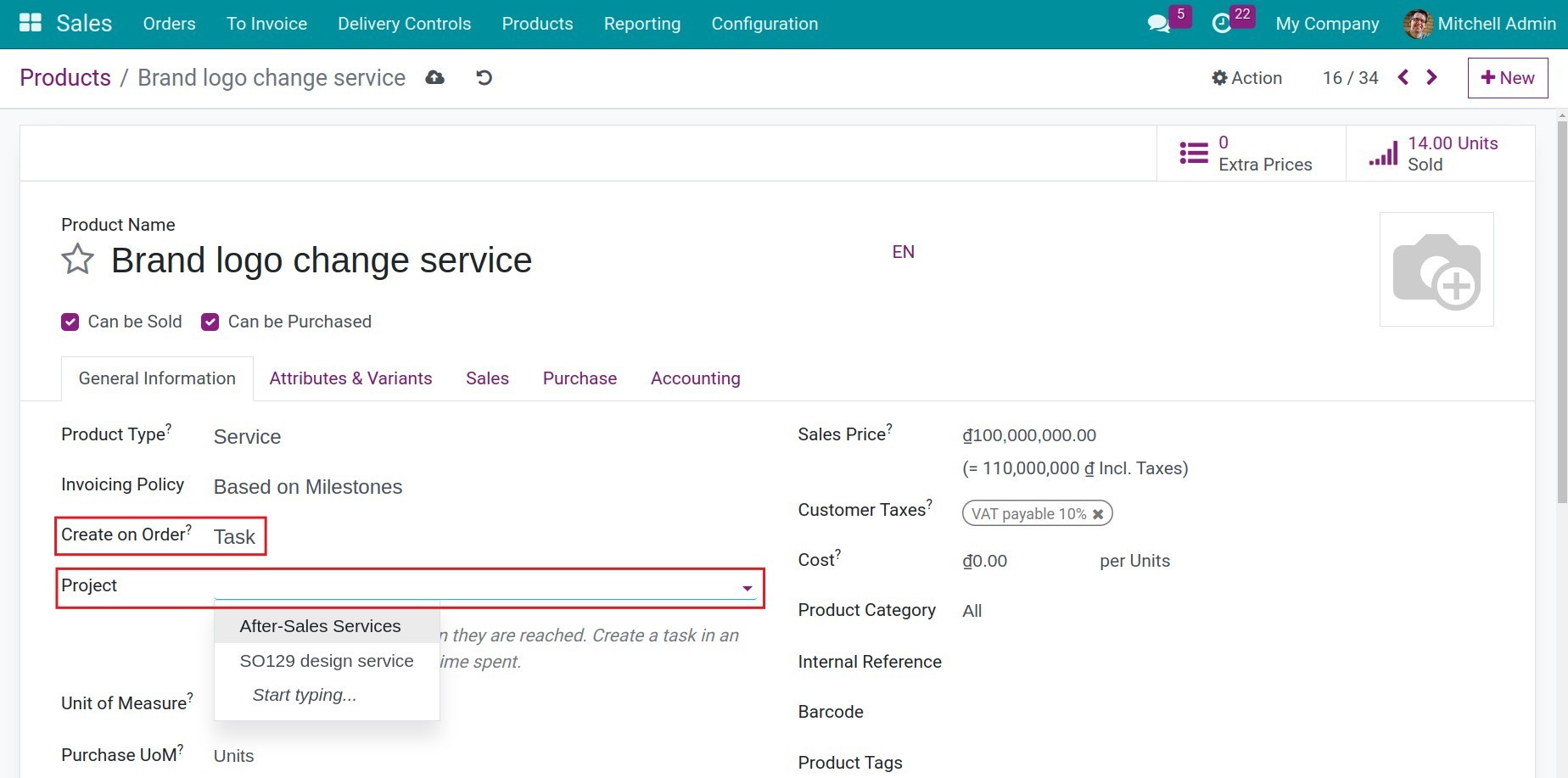
Task: Add a product image via the camera placeholder
Action: [x=1436, y=269]
